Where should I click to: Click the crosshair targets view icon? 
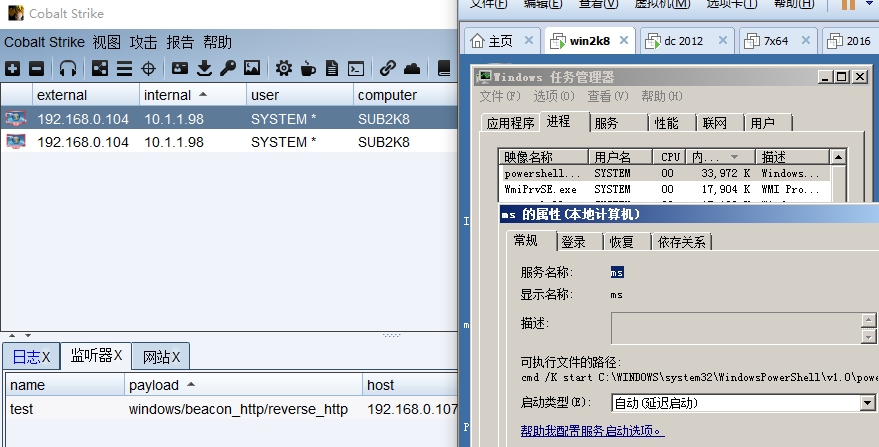(x=148, y=69)
